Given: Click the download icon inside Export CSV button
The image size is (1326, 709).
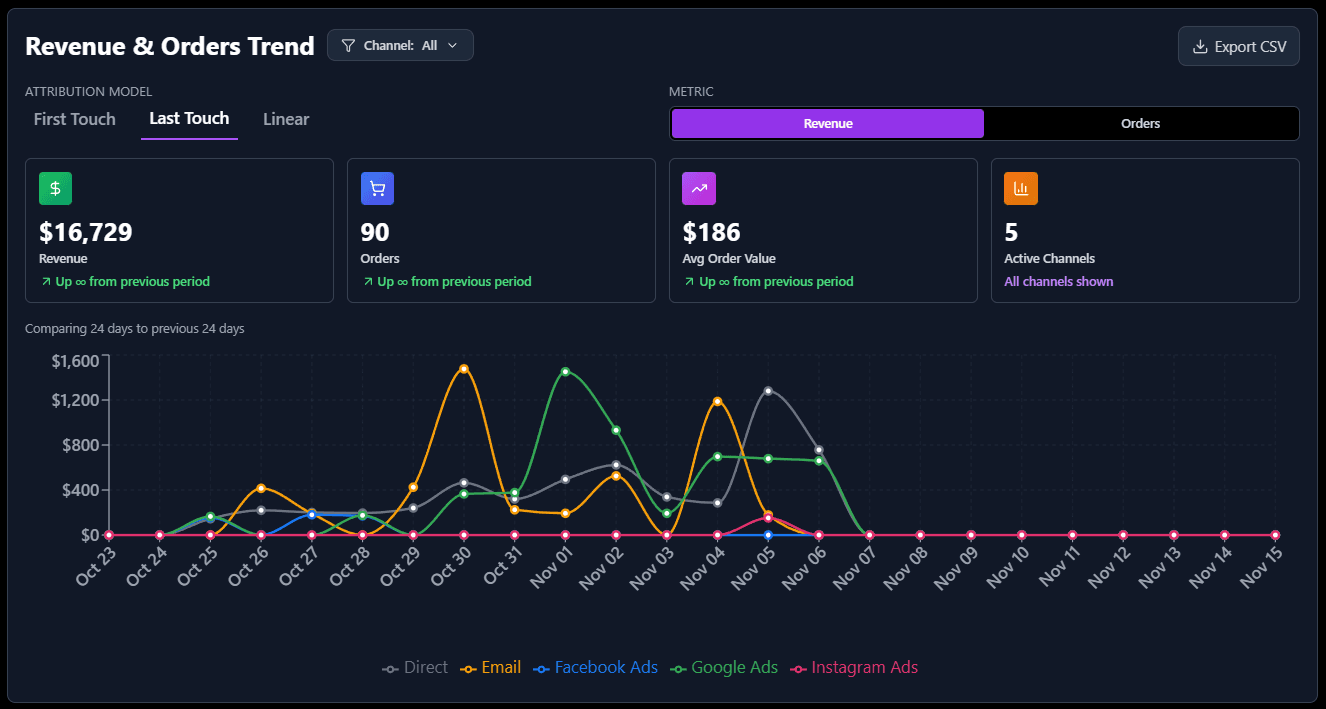Looking at the screenshot, I should coord(1202,45).
